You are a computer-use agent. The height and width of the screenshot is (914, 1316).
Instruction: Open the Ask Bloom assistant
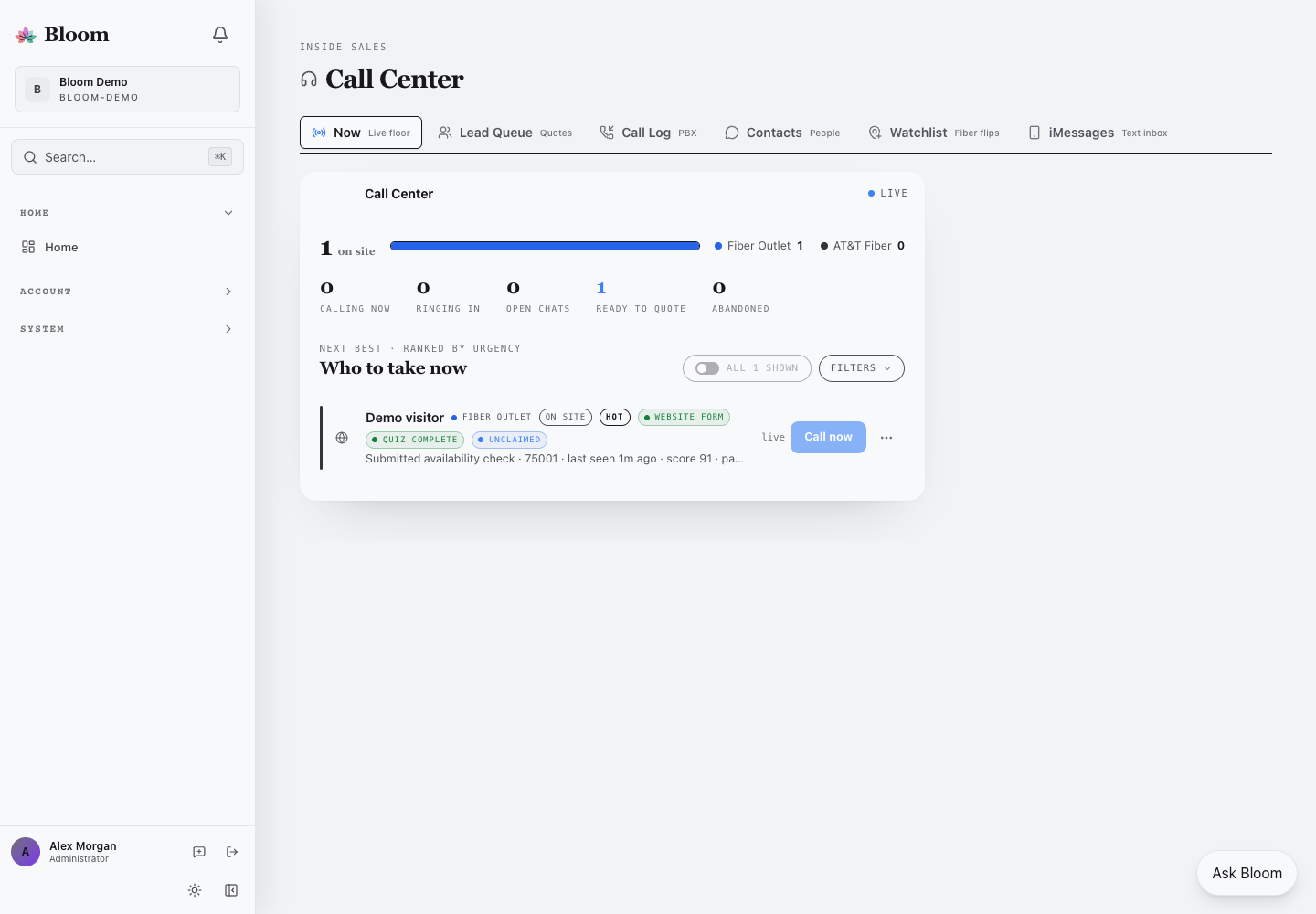point(1247,873)
